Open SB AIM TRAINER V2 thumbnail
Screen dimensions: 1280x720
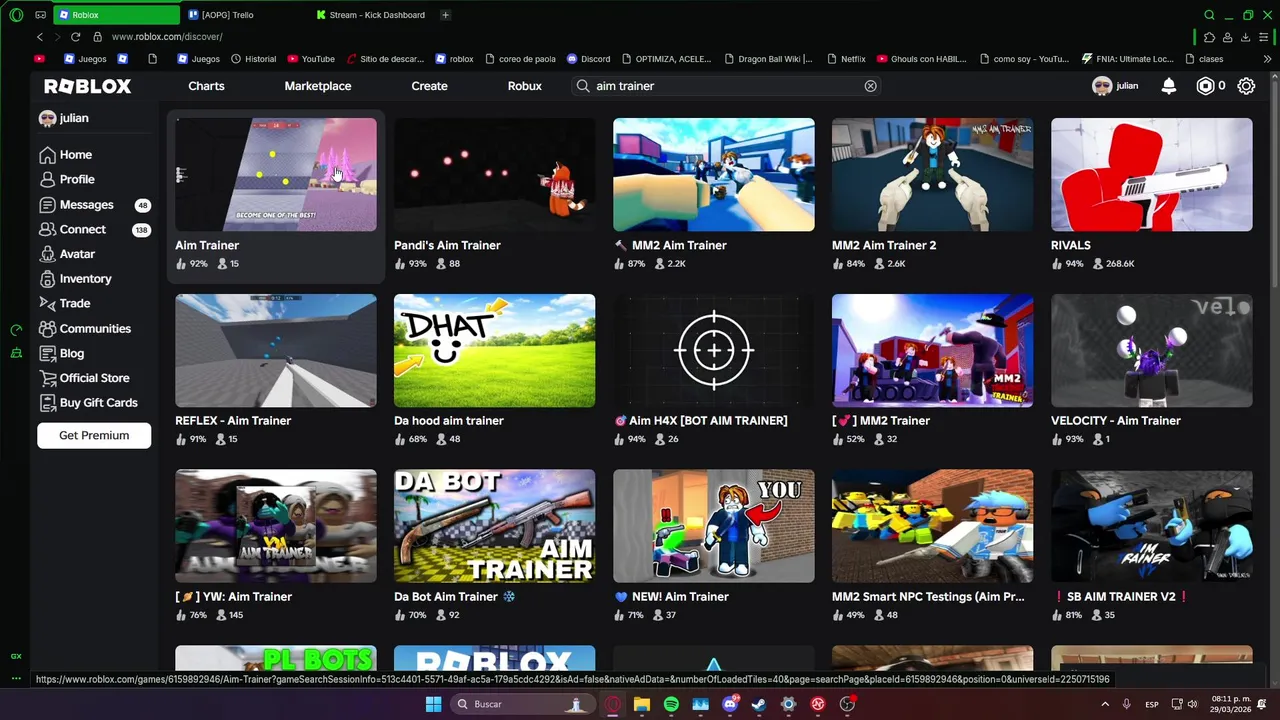[x=1151, y=526]
